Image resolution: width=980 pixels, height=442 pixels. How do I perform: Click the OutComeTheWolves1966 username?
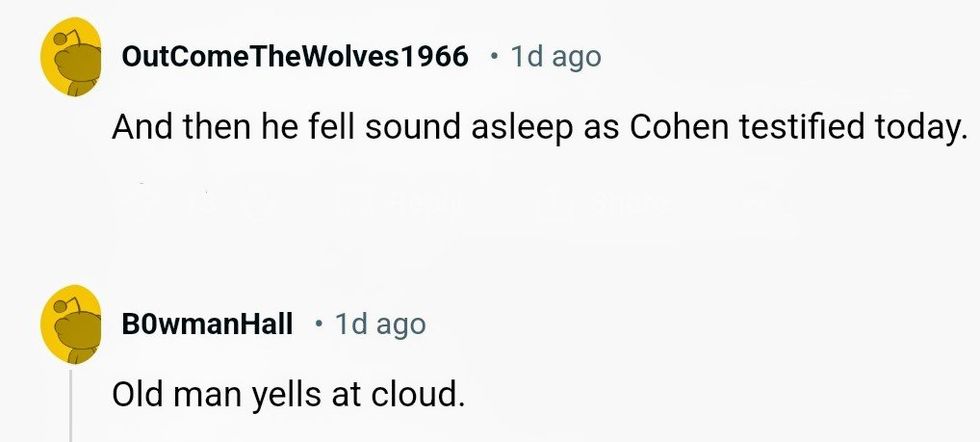point(295,57)
